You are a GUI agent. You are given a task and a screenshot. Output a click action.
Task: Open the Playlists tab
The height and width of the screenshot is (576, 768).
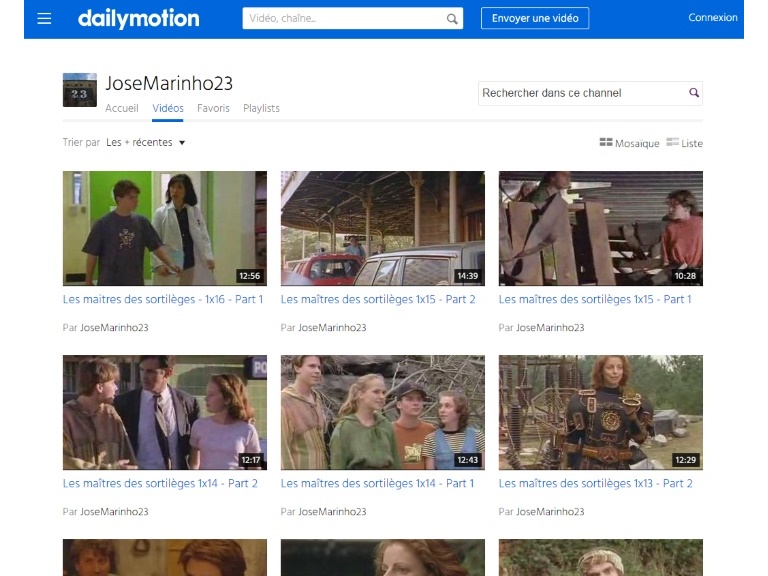[x=262, y=108]
